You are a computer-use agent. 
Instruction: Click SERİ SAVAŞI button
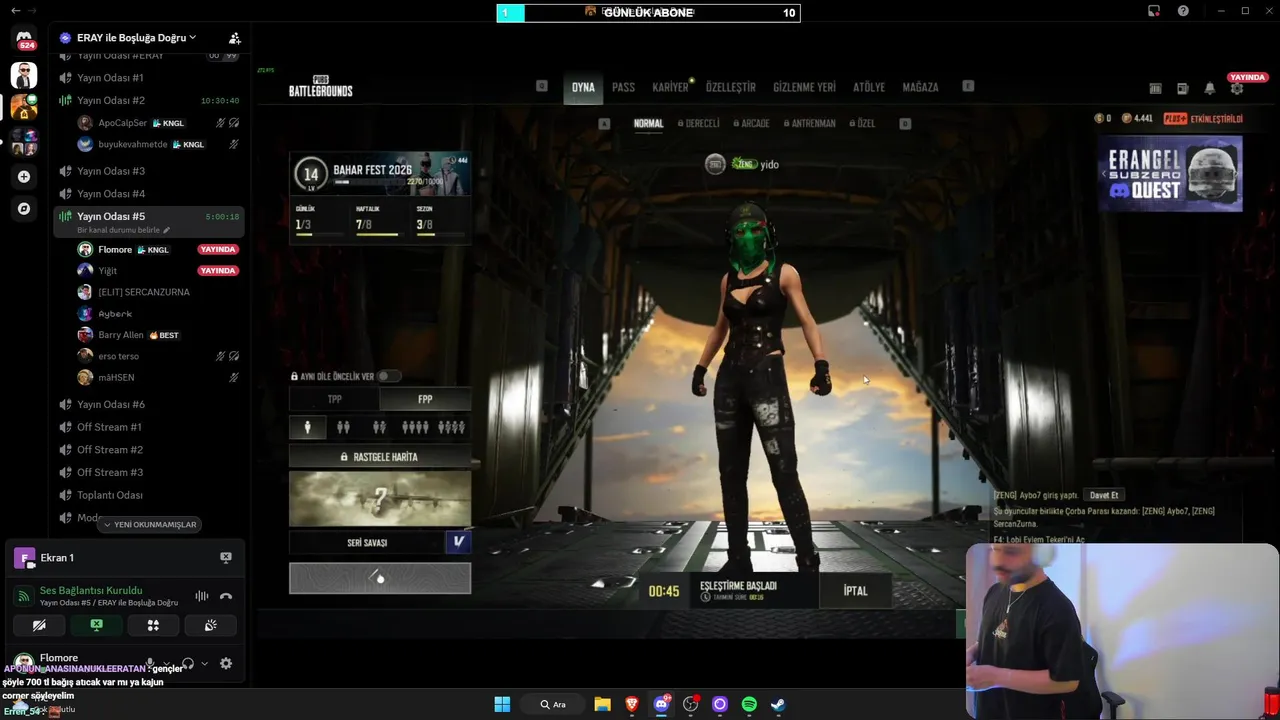tap(367, 542)
